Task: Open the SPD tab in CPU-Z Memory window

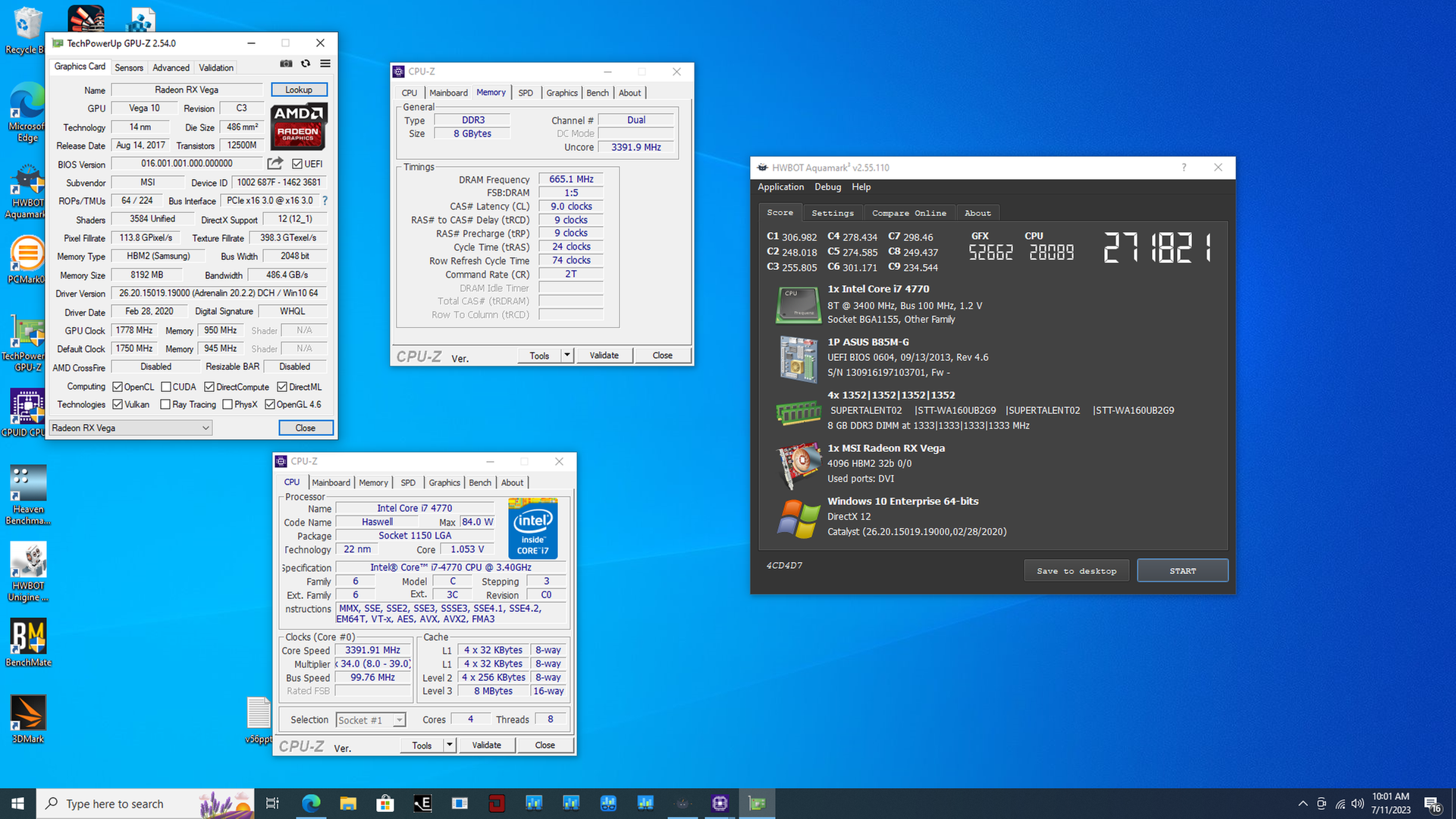Action: [x=526, y=93]
